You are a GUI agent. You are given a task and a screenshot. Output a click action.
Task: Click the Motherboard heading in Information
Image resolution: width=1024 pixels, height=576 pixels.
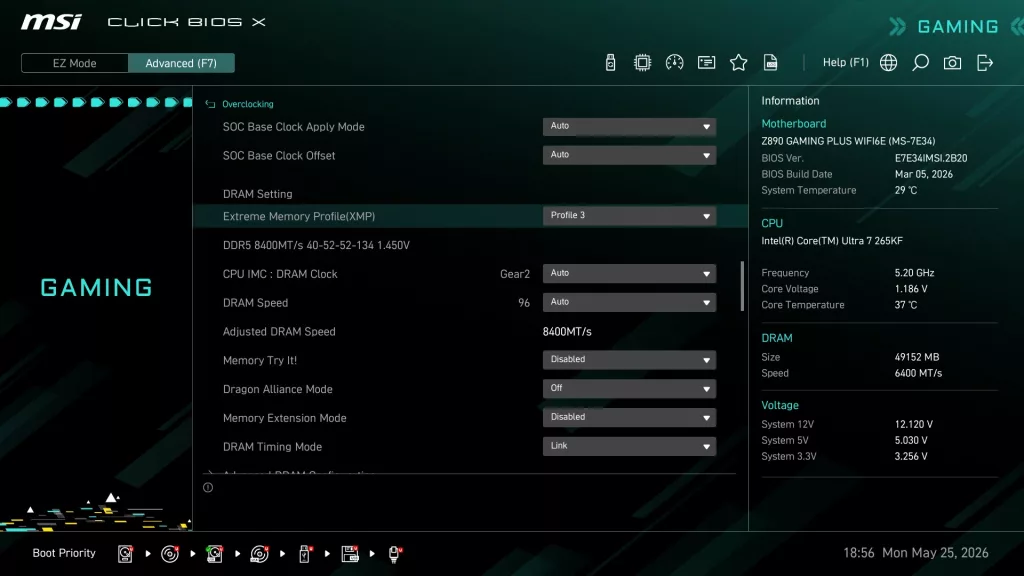[x=793, y=123]
